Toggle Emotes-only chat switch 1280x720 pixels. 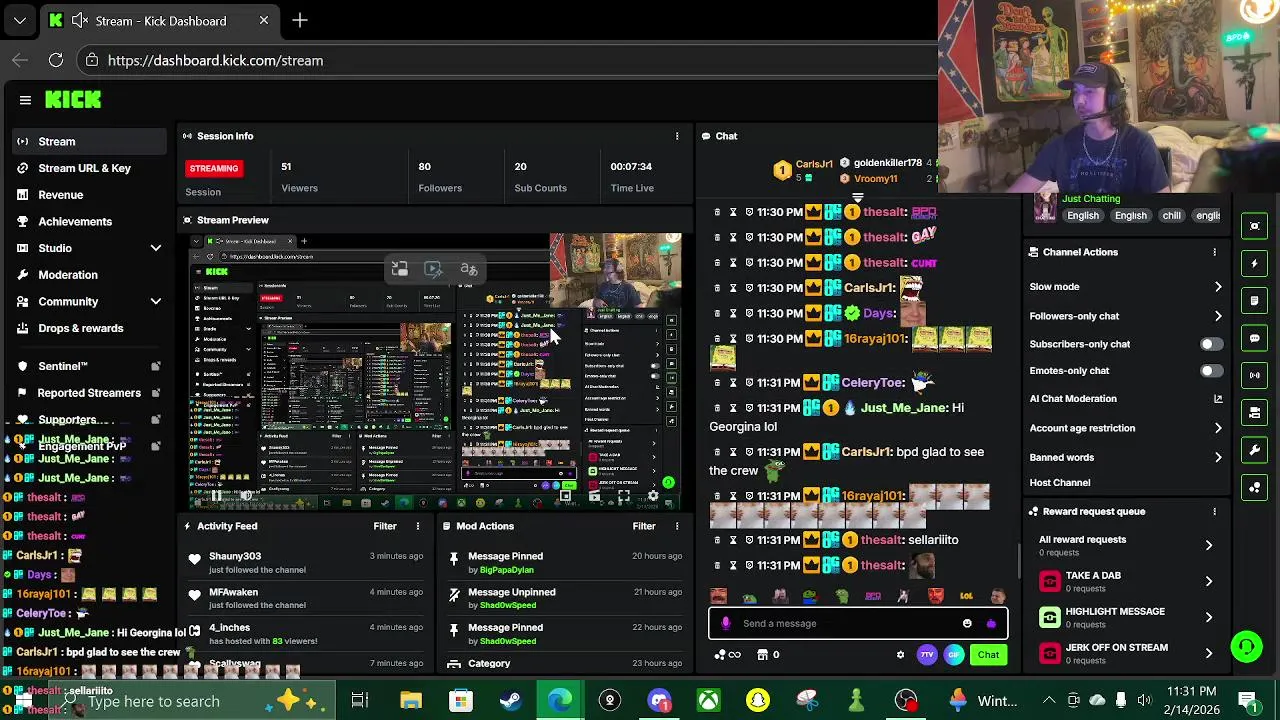click(x=1210, y=371)
